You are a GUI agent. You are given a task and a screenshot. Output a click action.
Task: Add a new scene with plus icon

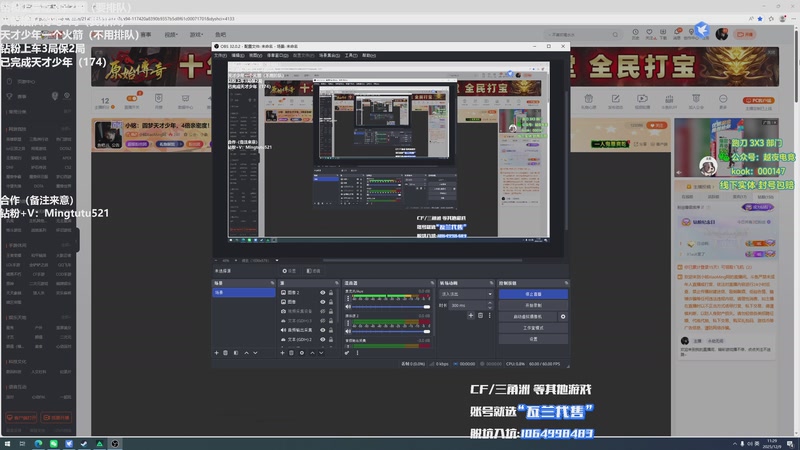(x=216, y=353)
